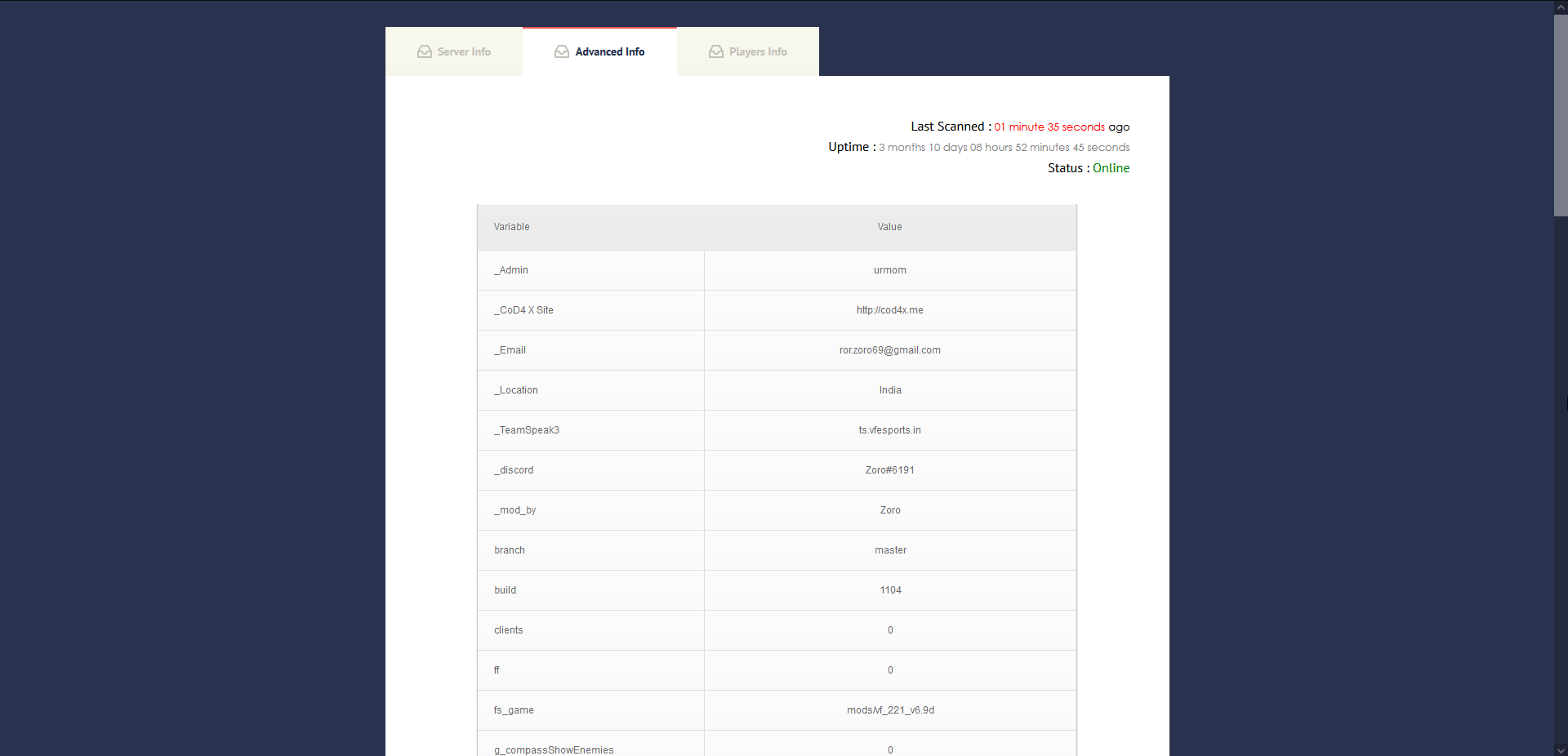This screenshot has height=756, width=1568.
Task: Click the India location value
Action: (x=890, y=390)
